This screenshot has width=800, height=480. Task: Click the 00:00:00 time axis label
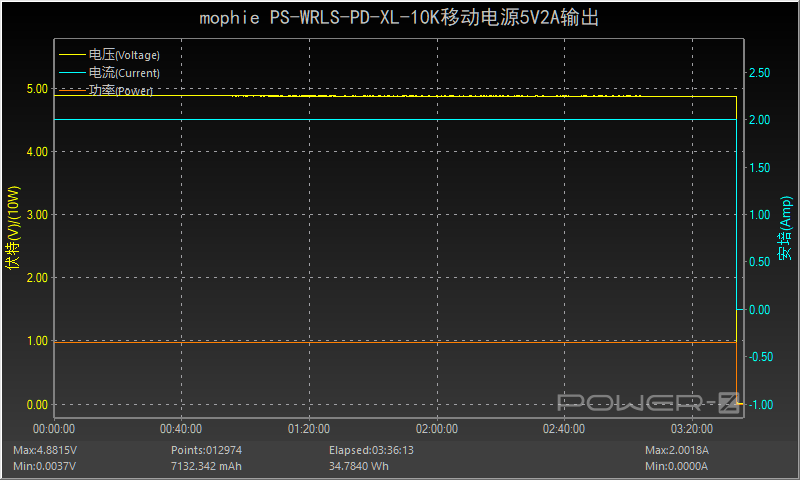pos(54,429)
